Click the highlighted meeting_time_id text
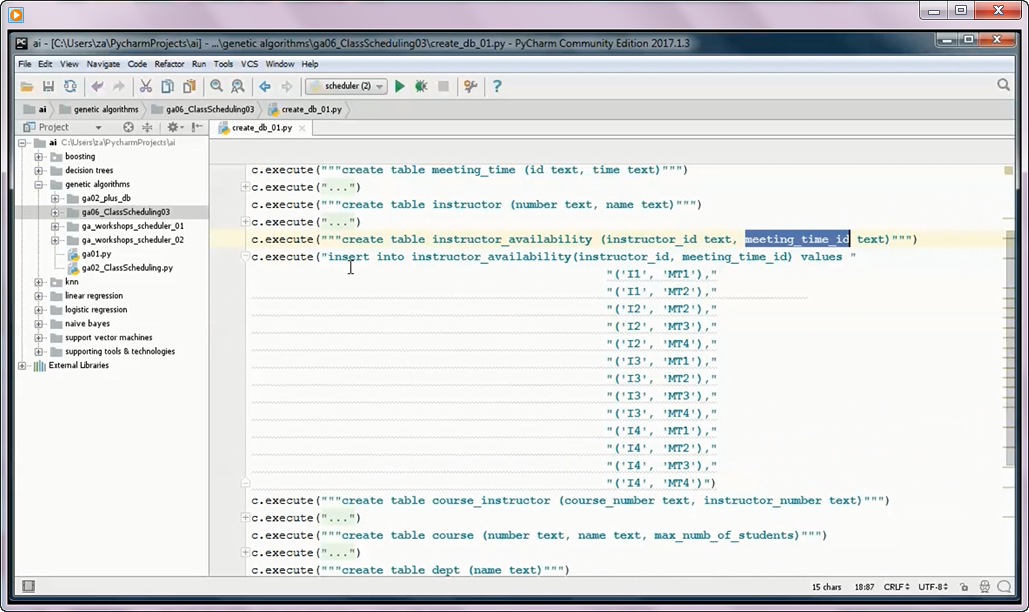The width and height of the screenshot is (1029, 612). coord(797,239)
